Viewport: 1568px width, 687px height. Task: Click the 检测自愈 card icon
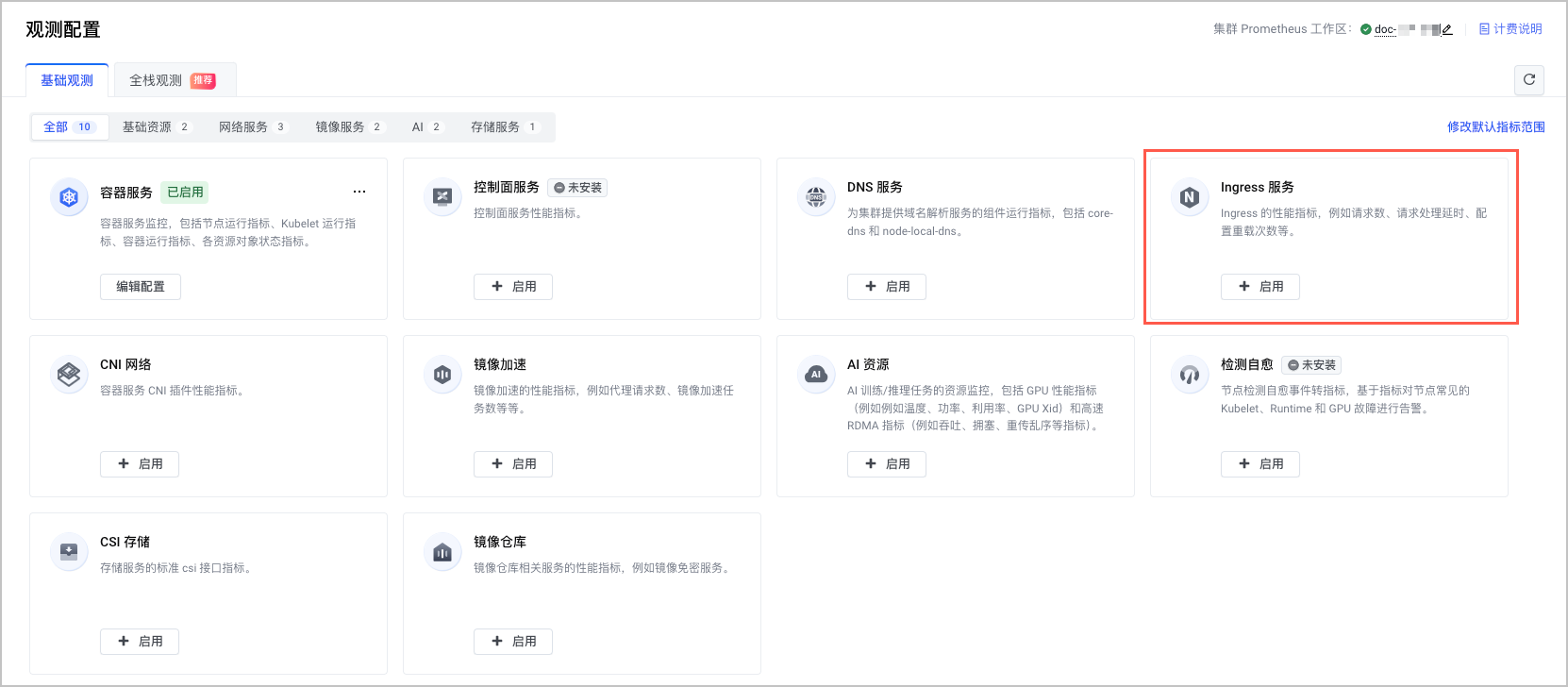[x=1190, y=374]
